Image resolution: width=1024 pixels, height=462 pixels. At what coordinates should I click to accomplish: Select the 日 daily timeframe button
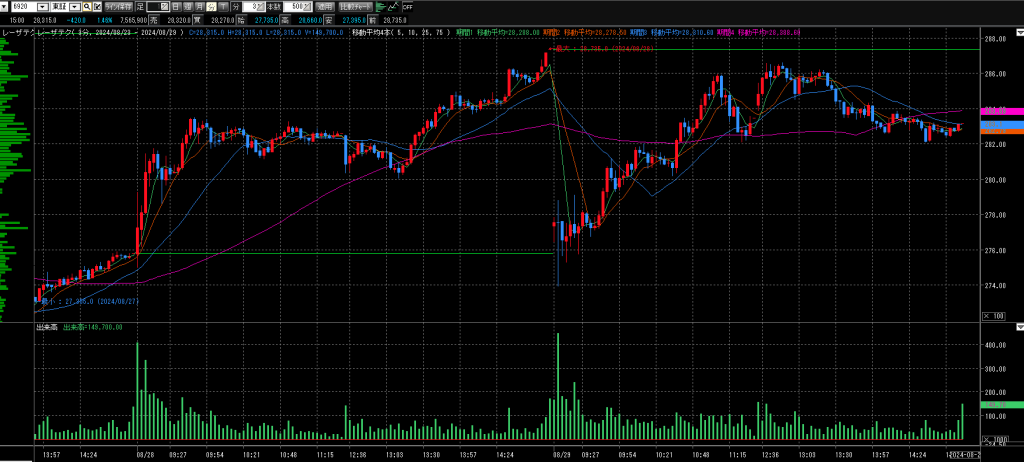click(x=174, y=6)
